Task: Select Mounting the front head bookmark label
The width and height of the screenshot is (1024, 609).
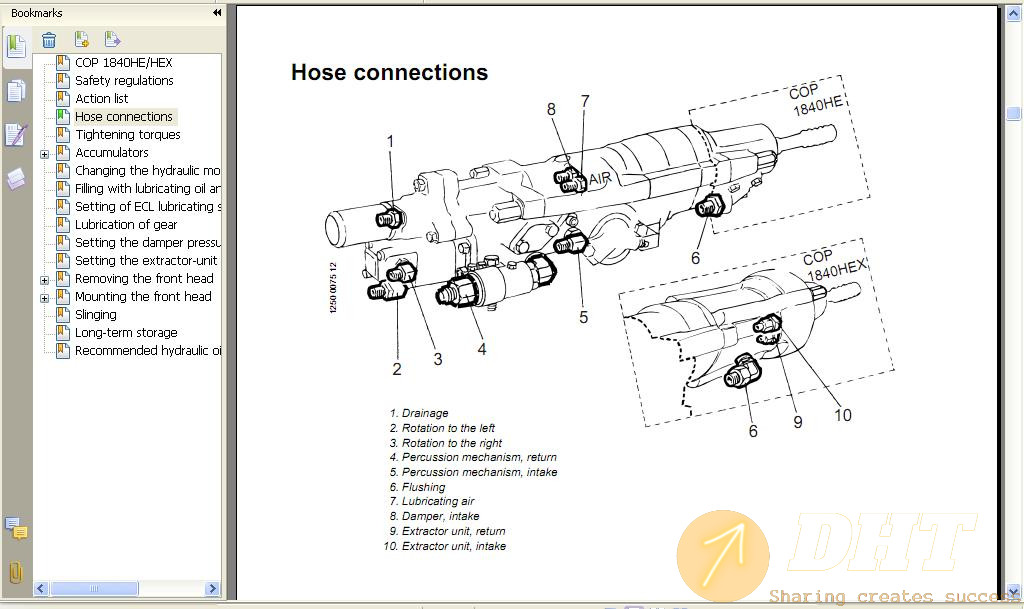Action: pos(143,296)
